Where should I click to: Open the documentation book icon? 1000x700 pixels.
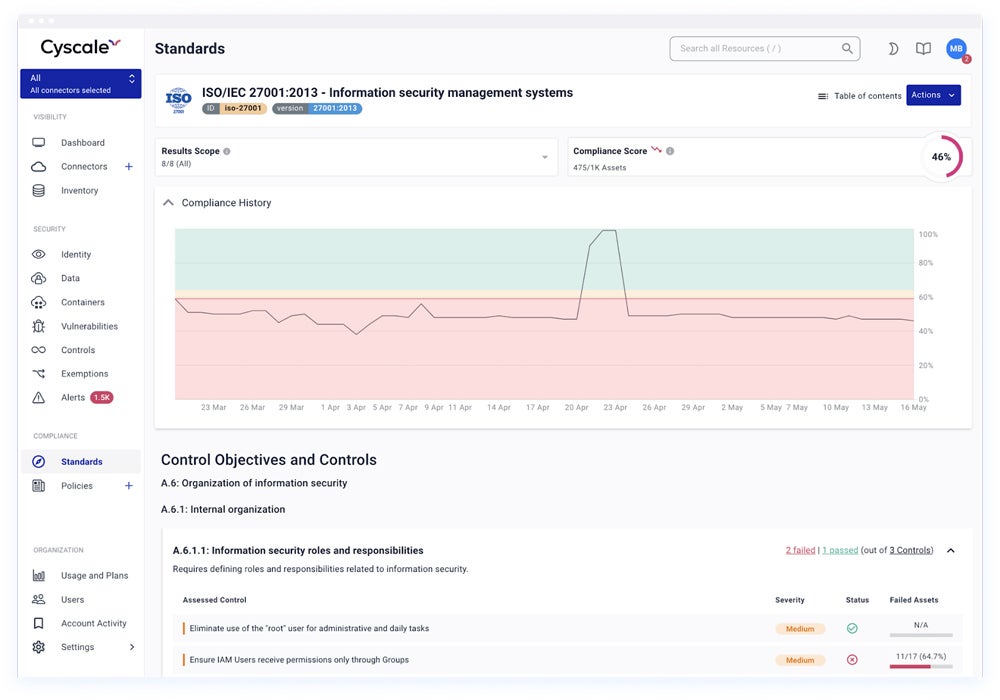tap(923, 49)
